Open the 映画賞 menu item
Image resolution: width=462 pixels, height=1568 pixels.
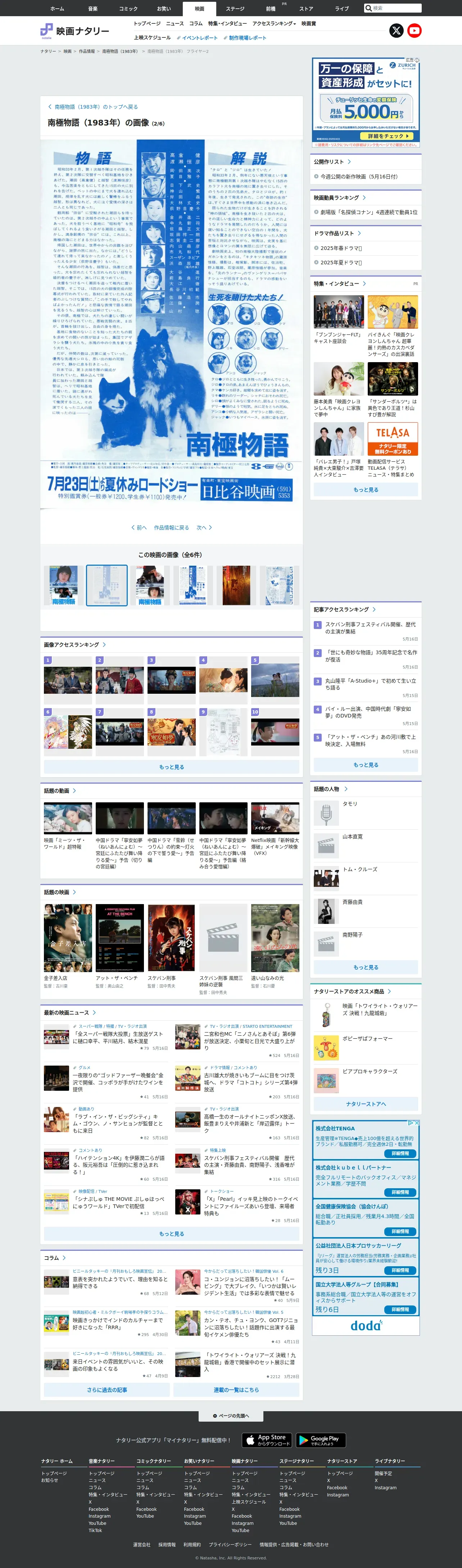click(309, 23)
